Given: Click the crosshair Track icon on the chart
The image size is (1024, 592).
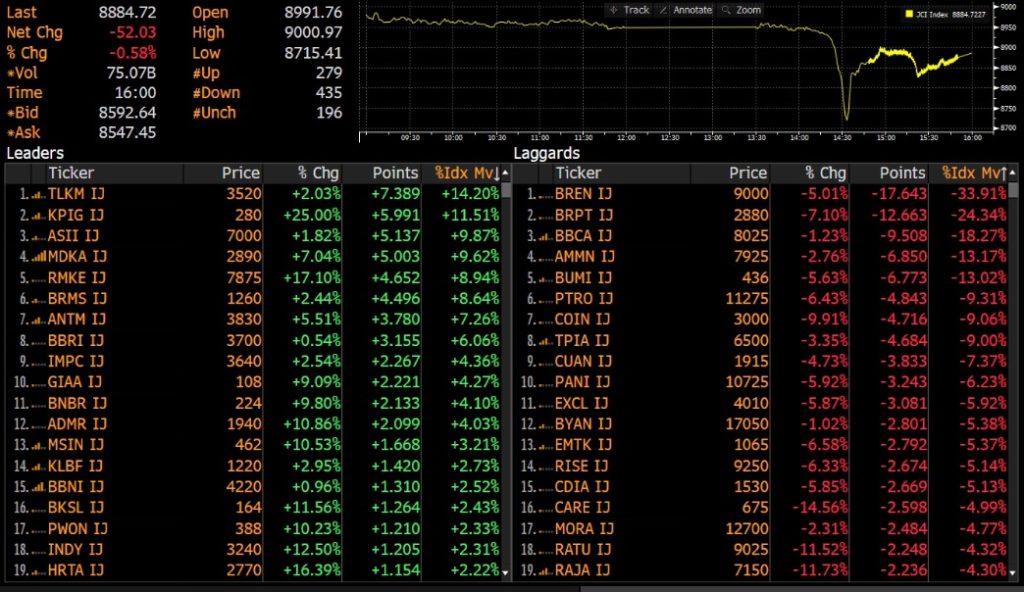Looking at the screenshot, I should (x=614, y=10).
